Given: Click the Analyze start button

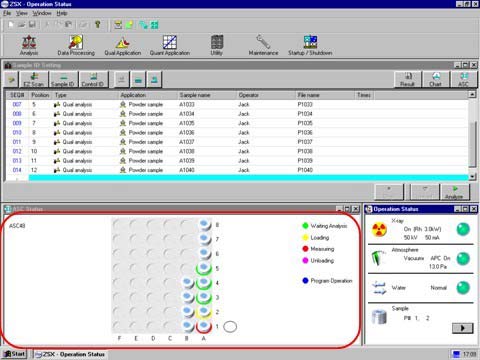Looking at the screenshot, I should tap(455, 192).
